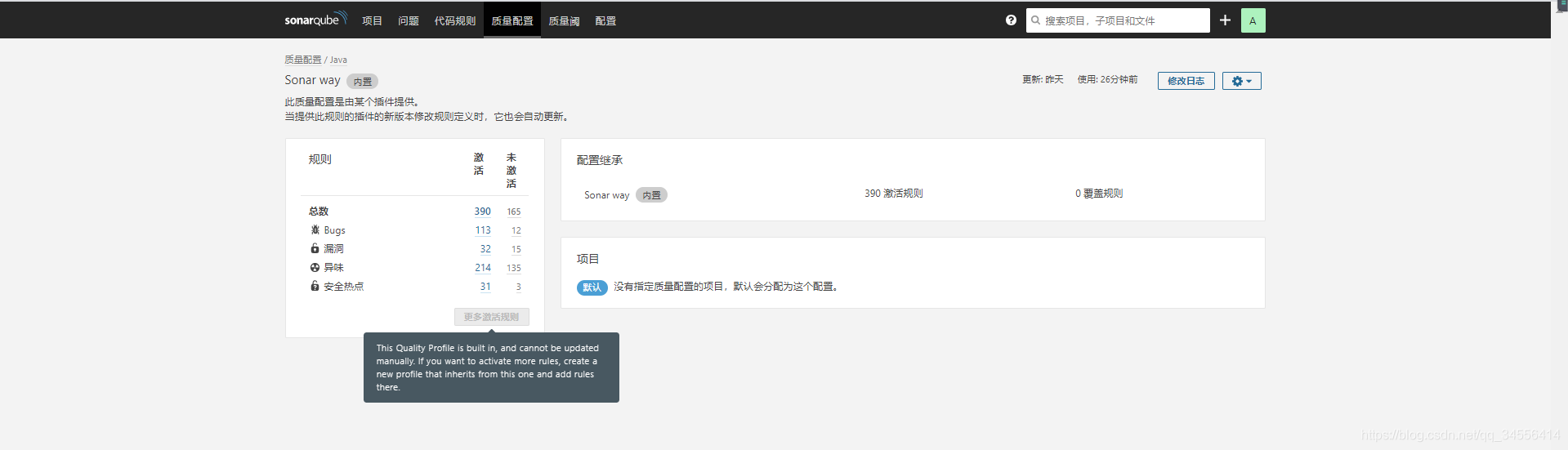Click the 异味 code smell icon
This screenshot has height=450, width=1568.
pos(315,267)
